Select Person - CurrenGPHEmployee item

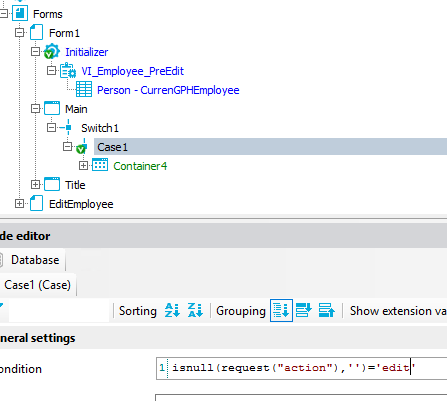(168, 90)
